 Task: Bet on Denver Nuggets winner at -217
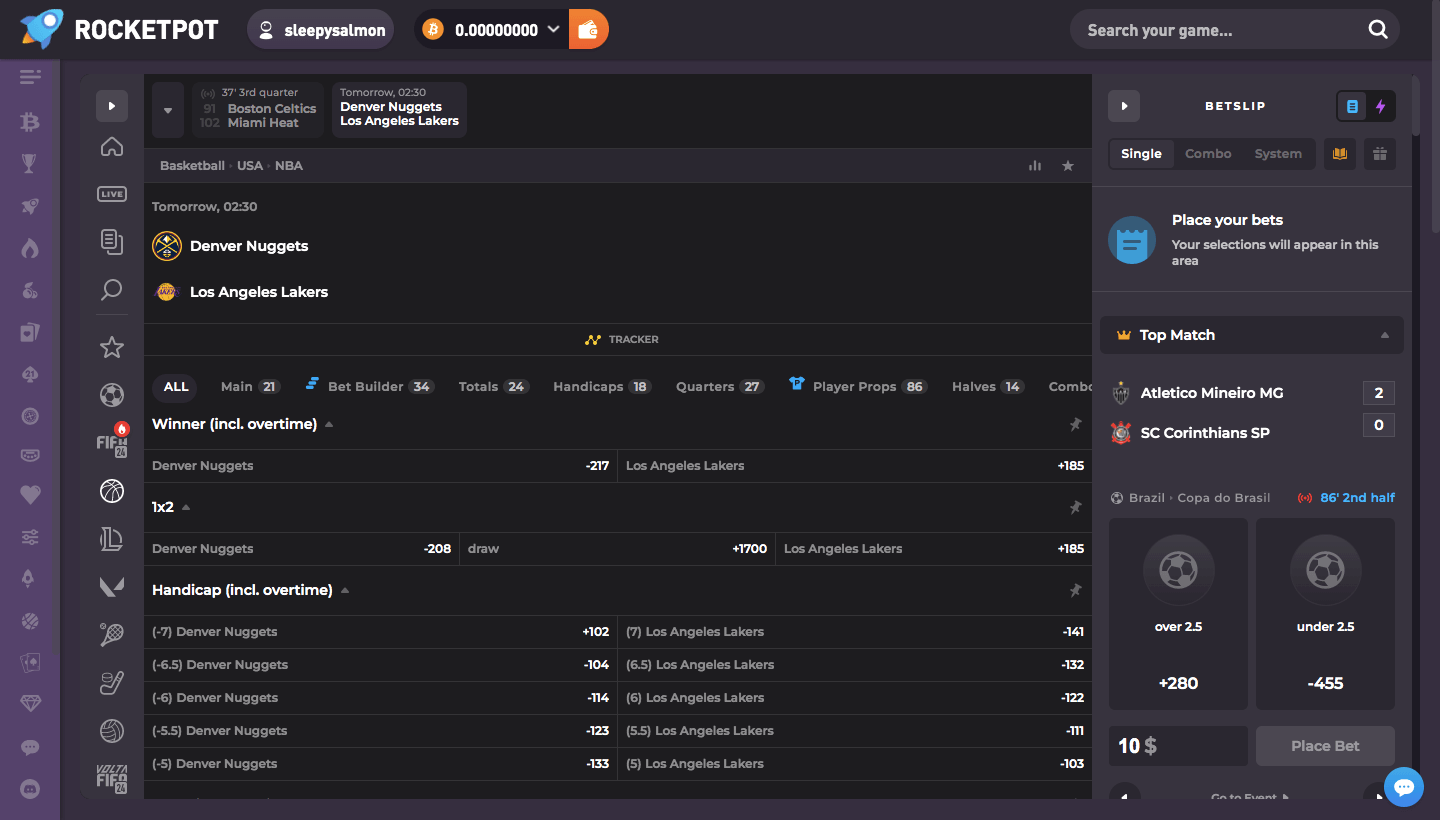[380, 466]
